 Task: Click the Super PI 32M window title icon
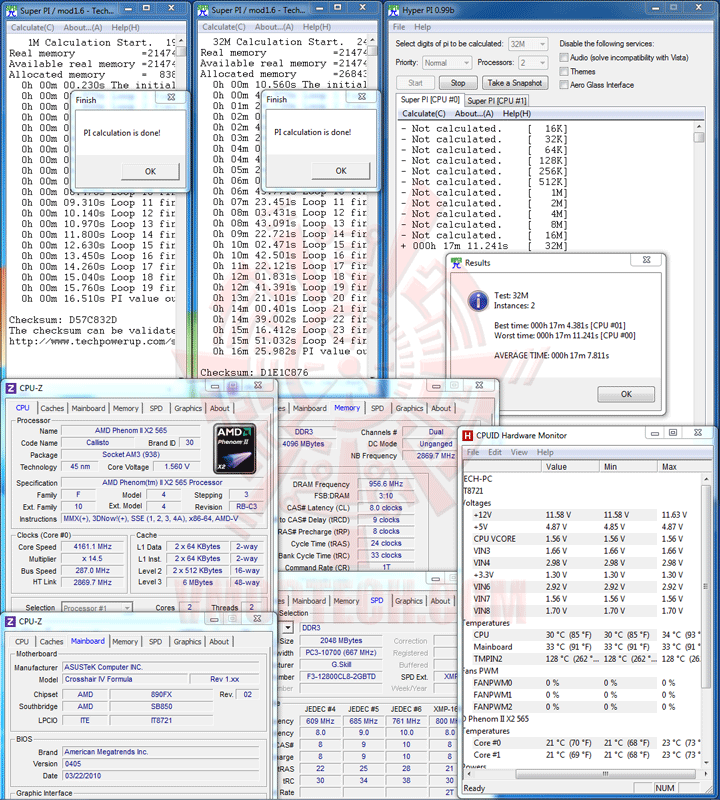203,10
